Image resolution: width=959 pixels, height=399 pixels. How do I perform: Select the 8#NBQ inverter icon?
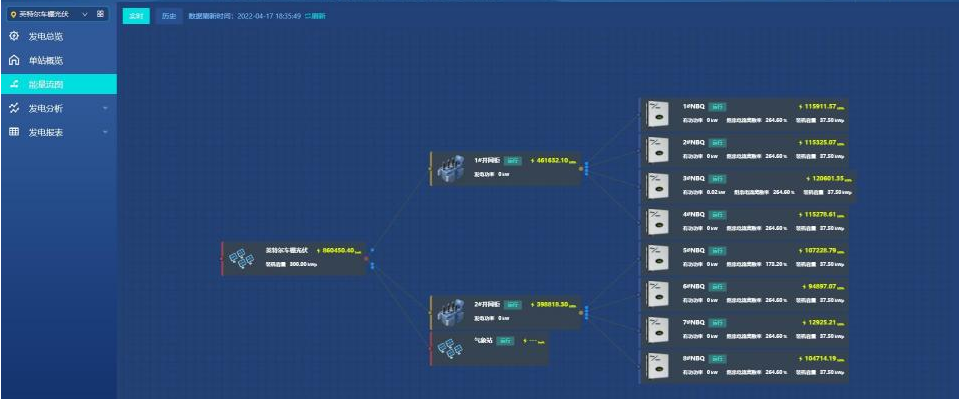pyautogui.click(x=658, y=366)
